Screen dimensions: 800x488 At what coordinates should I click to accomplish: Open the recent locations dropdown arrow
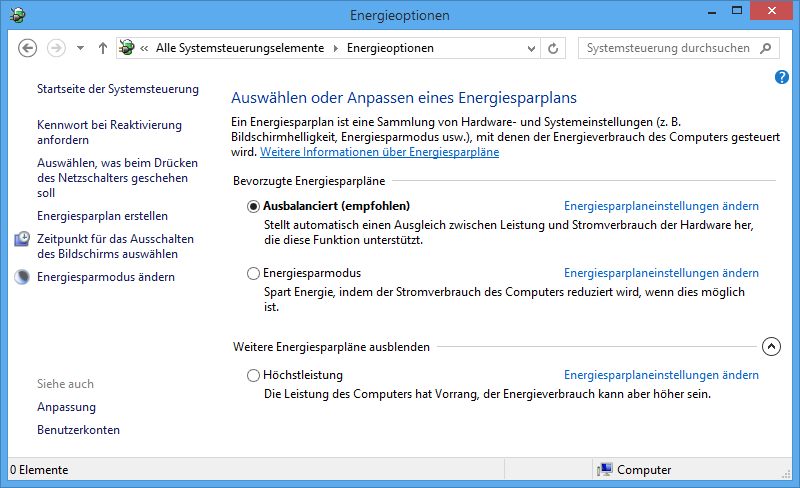80,48
